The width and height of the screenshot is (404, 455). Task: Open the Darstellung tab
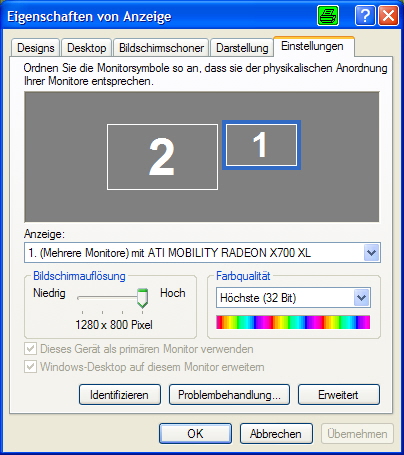[242, 48]
